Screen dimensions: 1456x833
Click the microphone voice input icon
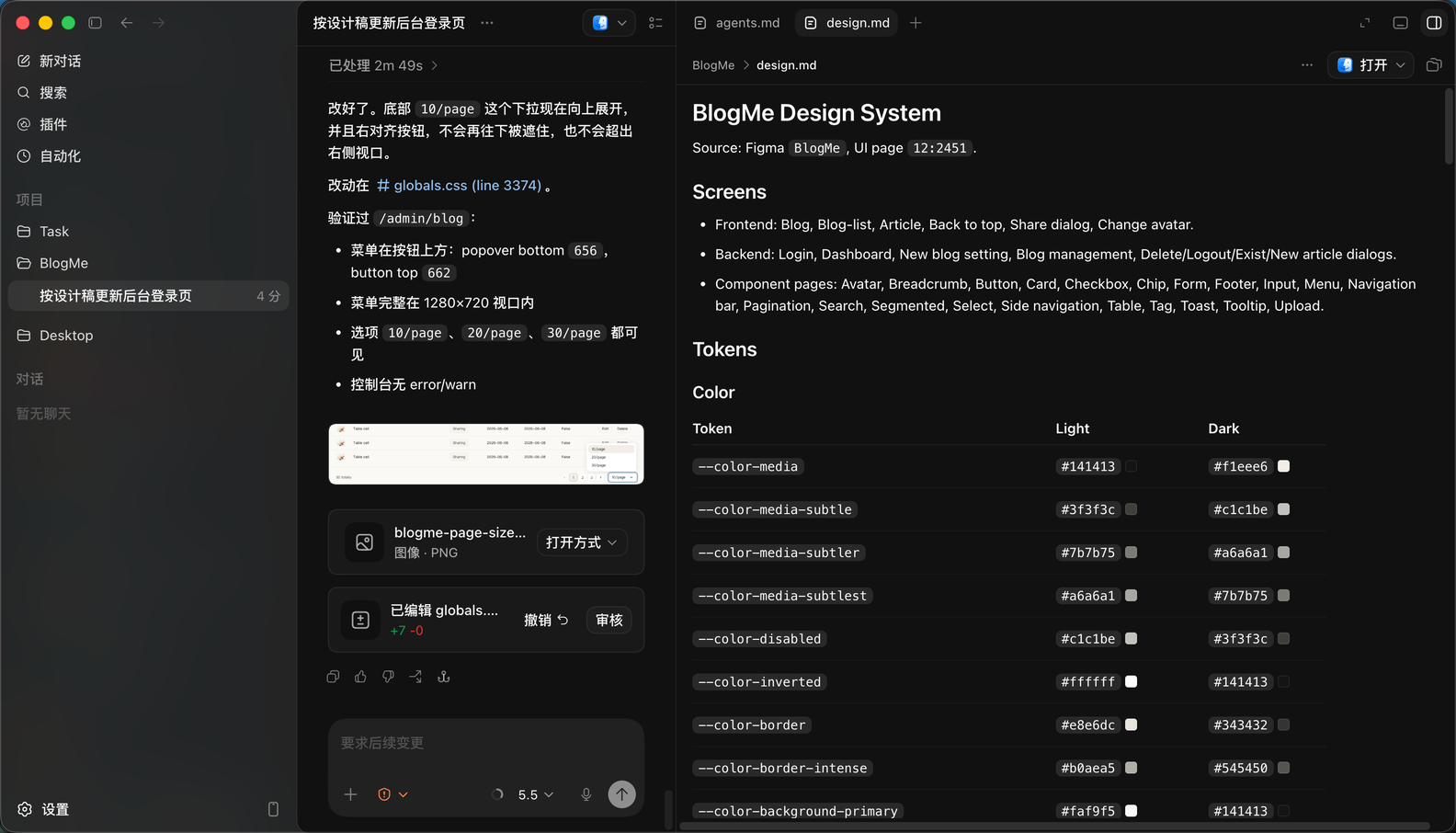pos(586,794)
